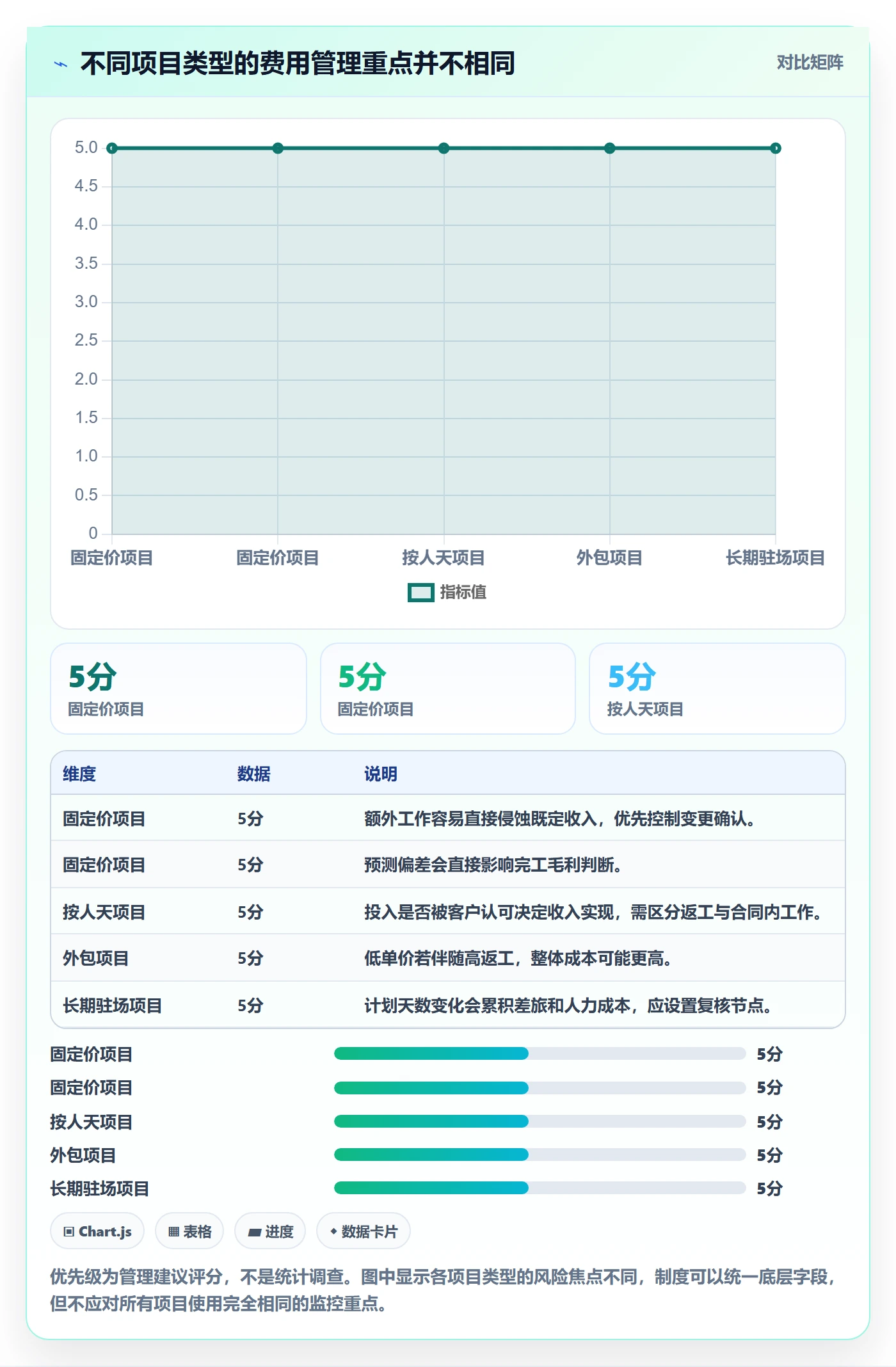Click the chart data point above 长期驻场项目

(775, 148)
